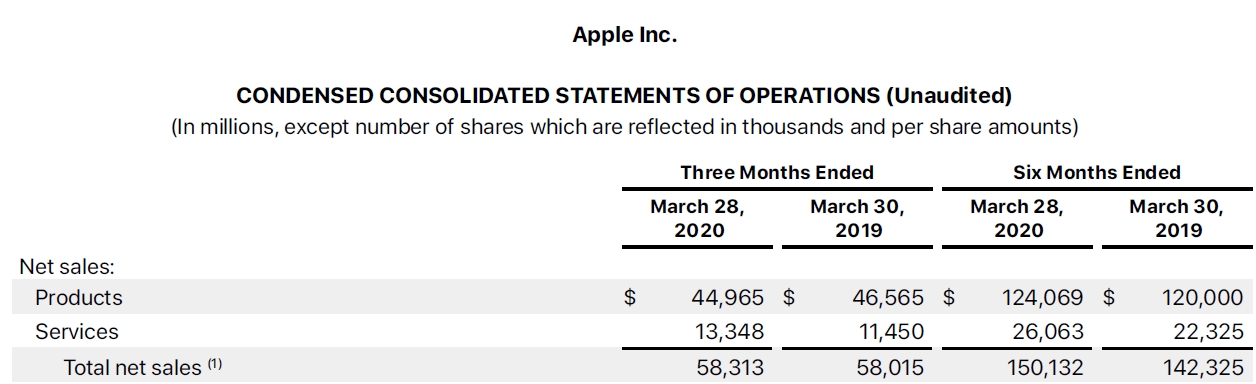Select Products value 46,565
This screenshot has width=1256, height=384.
pos(888,298)
